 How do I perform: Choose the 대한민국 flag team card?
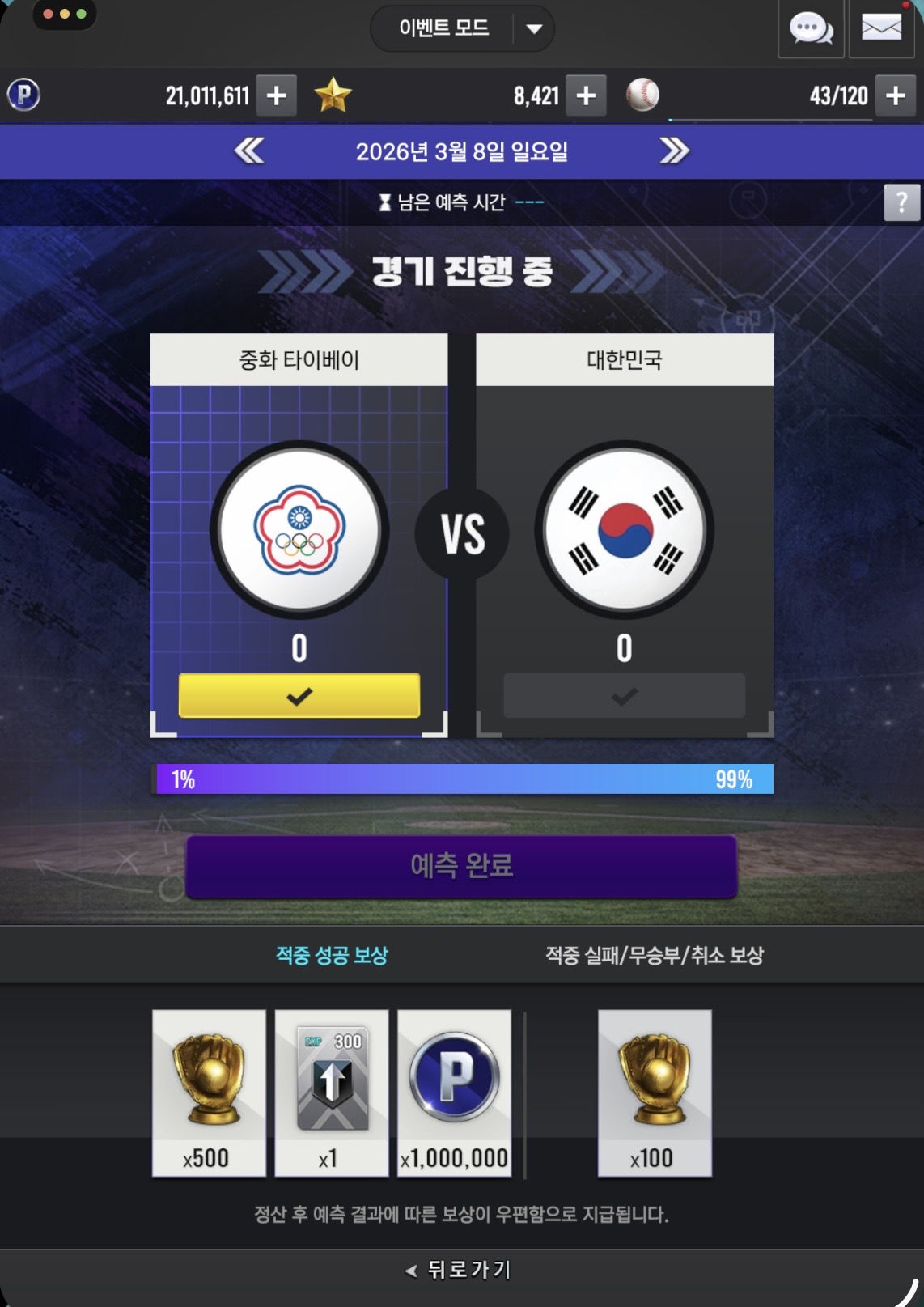click(x=624, y=535)
